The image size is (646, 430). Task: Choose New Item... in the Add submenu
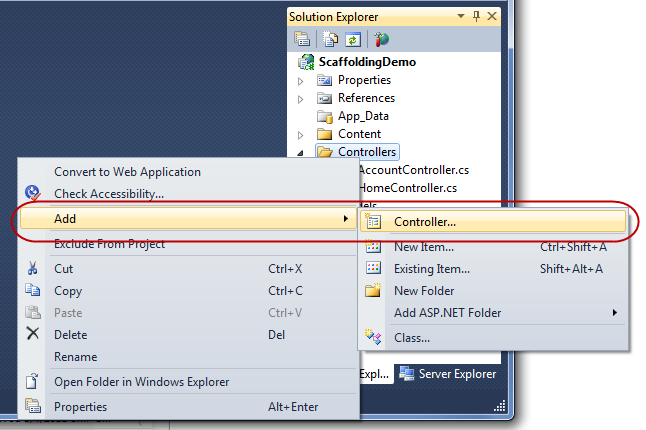493,247
